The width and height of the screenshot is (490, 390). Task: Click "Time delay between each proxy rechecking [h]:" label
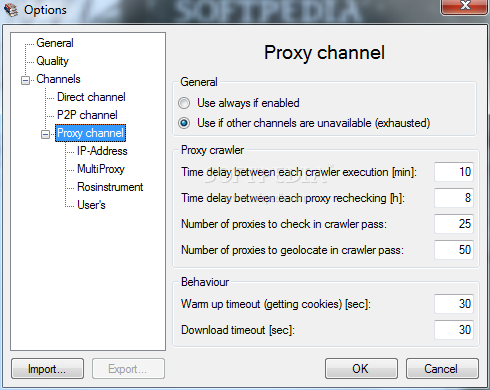pyautogui.click(x=293, y=198)
